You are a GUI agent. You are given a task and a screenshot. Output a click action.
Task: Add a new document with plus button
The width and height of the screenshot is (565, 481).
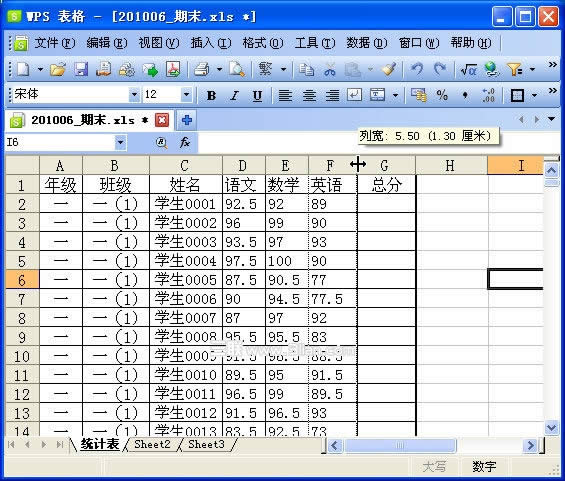pyautogui.click(x=186, y=120)
